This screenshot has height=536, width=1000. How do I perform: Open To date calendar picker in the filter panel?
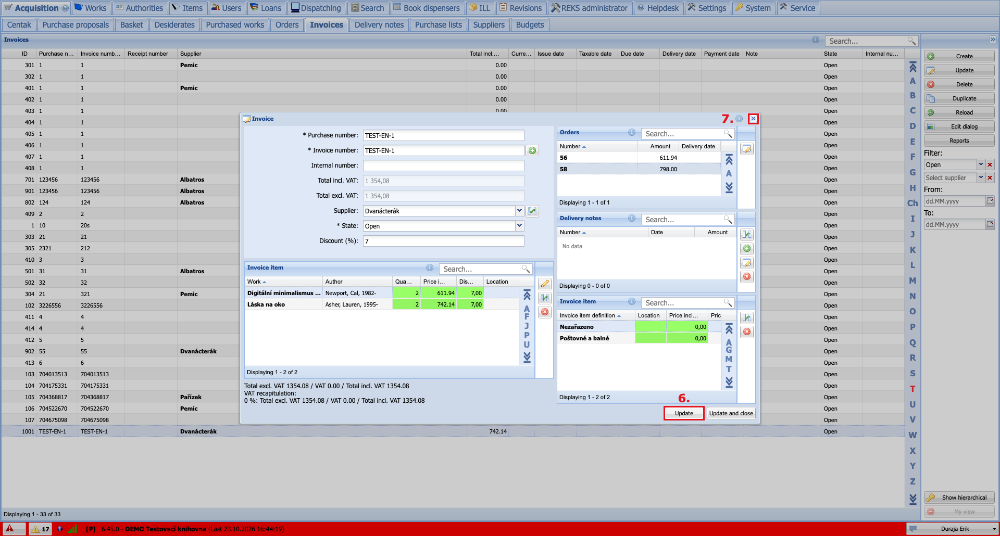point(990,225)
